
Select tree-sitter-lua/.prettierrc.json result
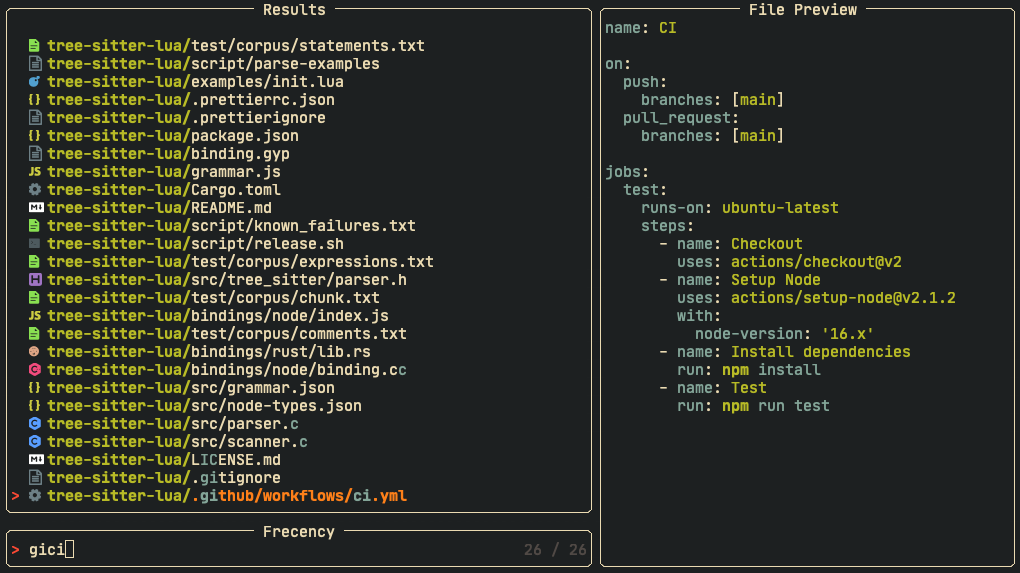191,100
